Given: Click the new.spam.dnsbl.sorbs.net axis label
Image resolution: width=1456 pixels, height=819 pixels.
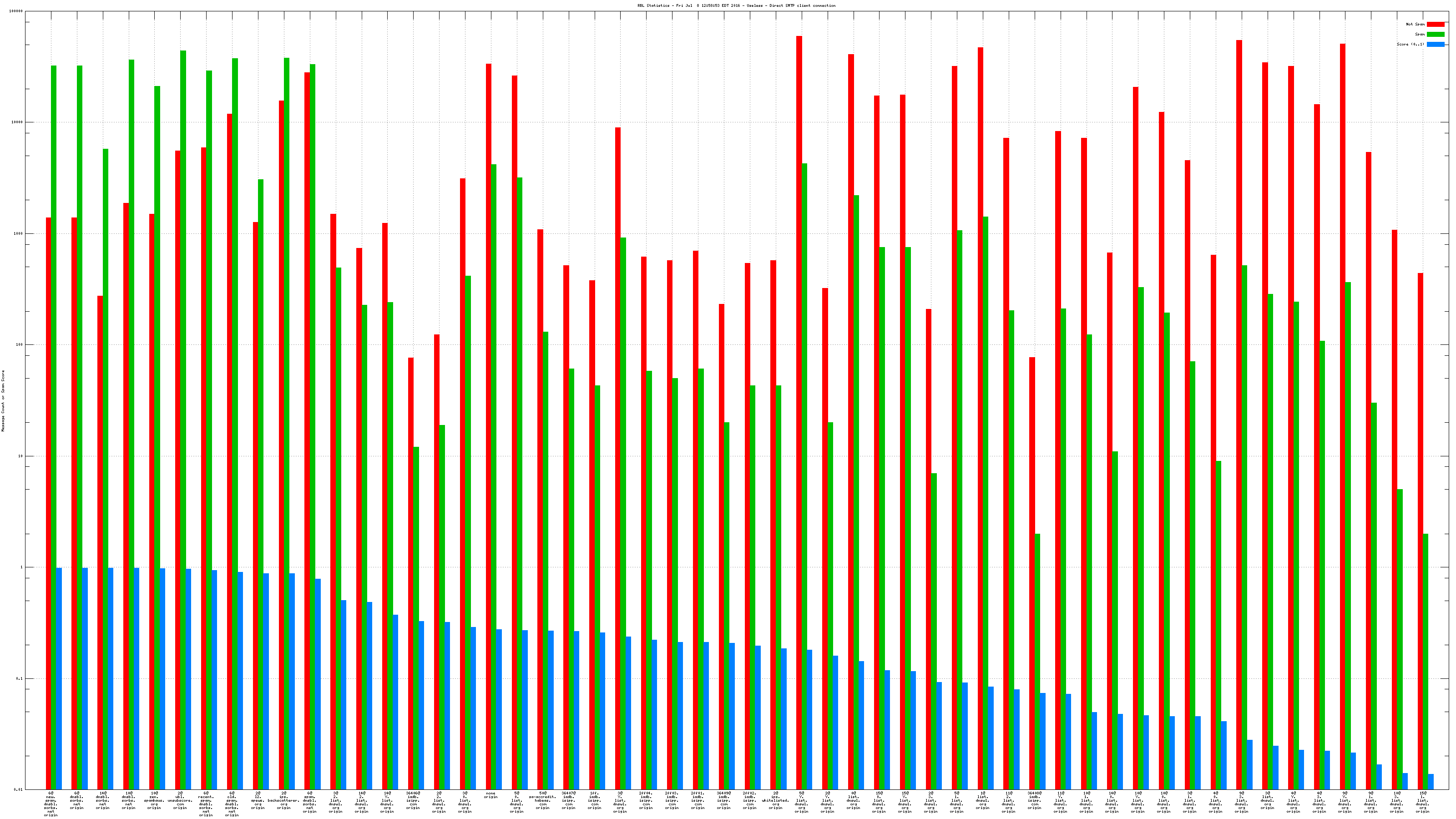Looking at the screenshot, I should point(51,804).
